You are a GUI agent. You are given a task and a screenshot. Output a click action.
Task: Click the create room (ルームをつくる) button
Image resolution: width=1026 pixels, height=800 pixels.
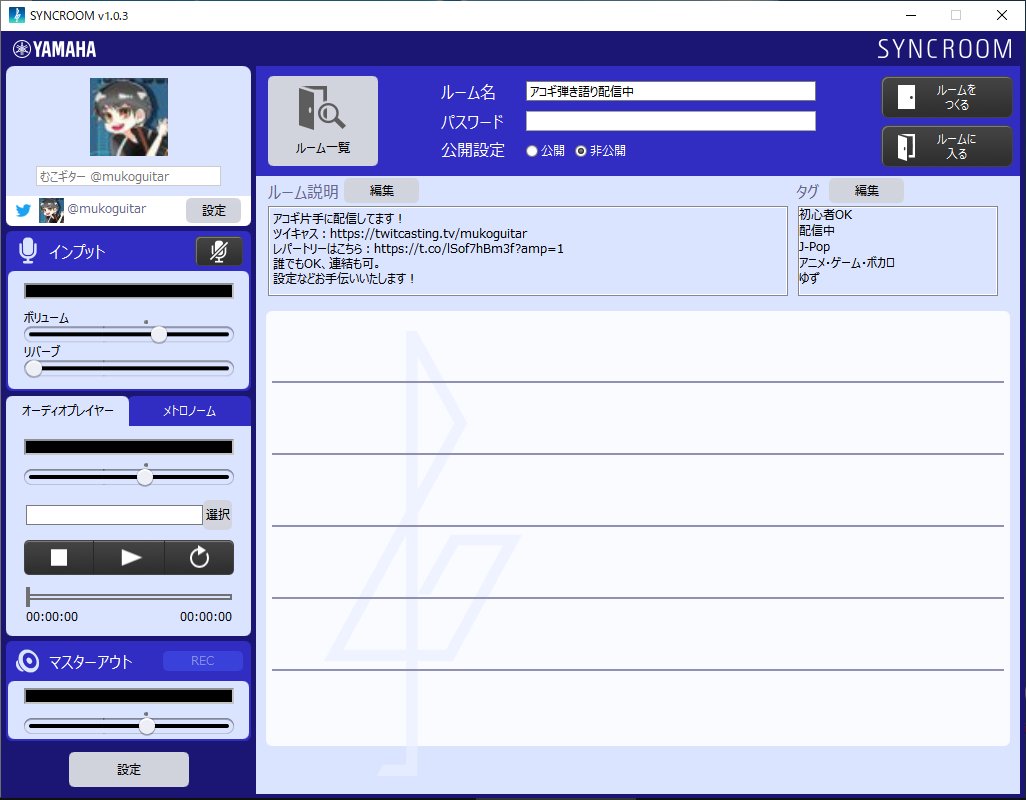pos(947,97)
